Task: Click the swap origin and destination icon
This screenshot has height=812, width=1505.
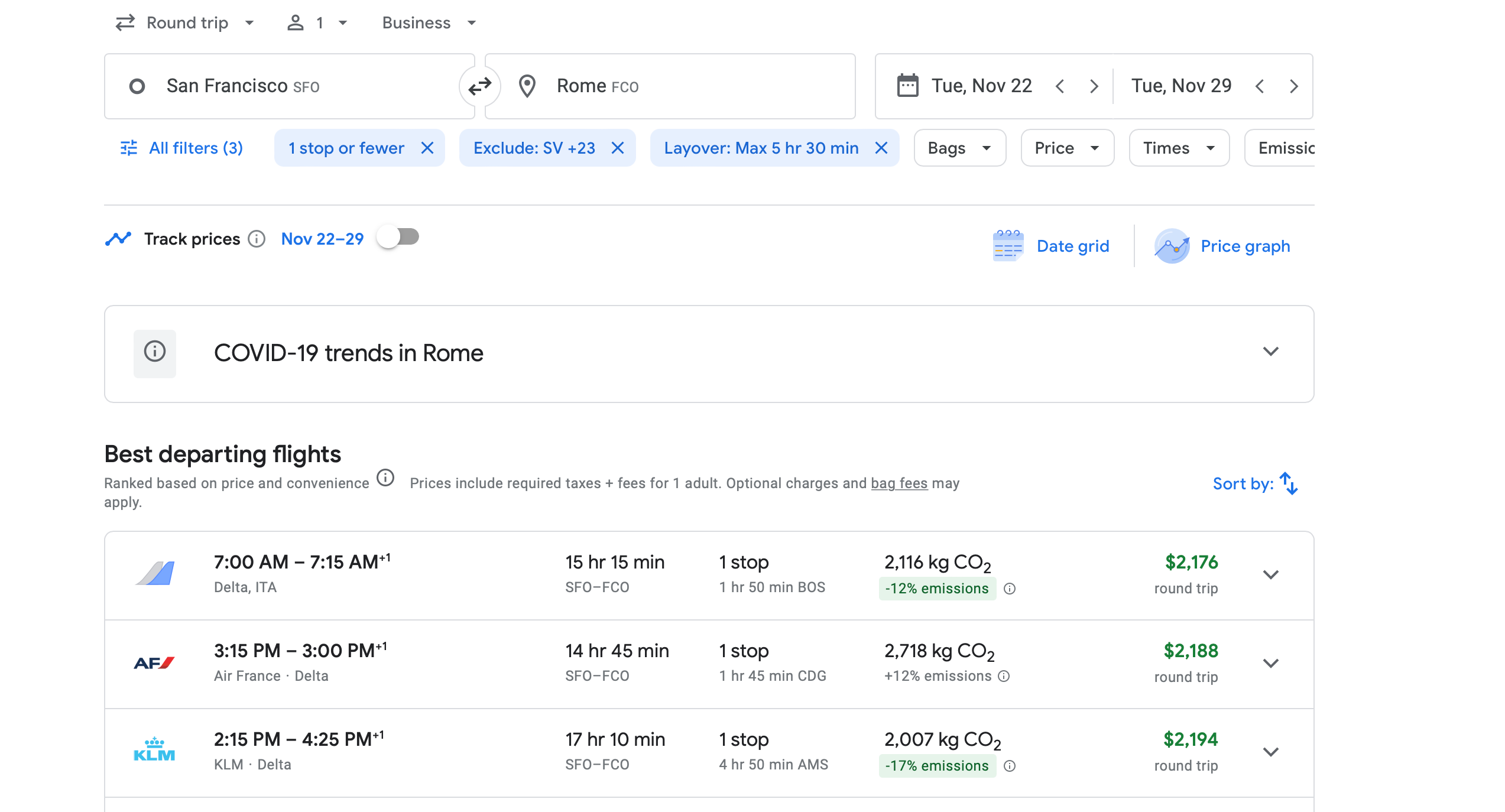Action: tap(479, 86)
